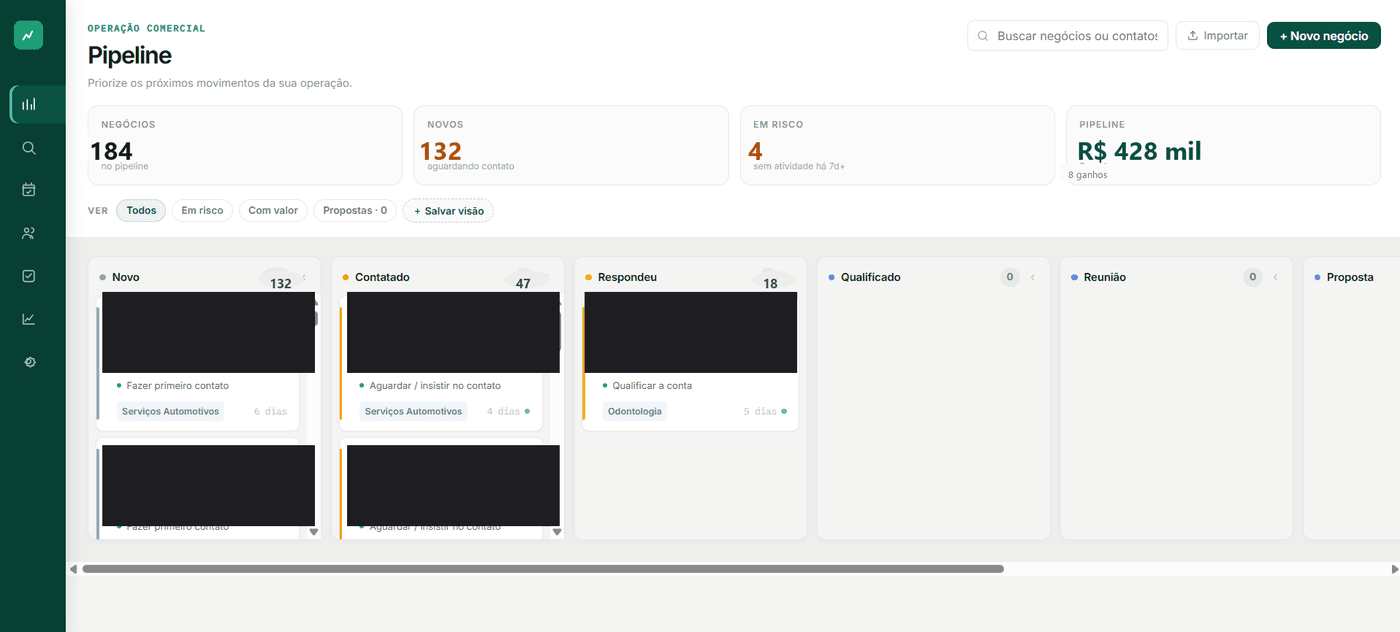Click the Em risco 4 summary card
Viewport: 1400px width, 632px height.
(x=897, y=145)
